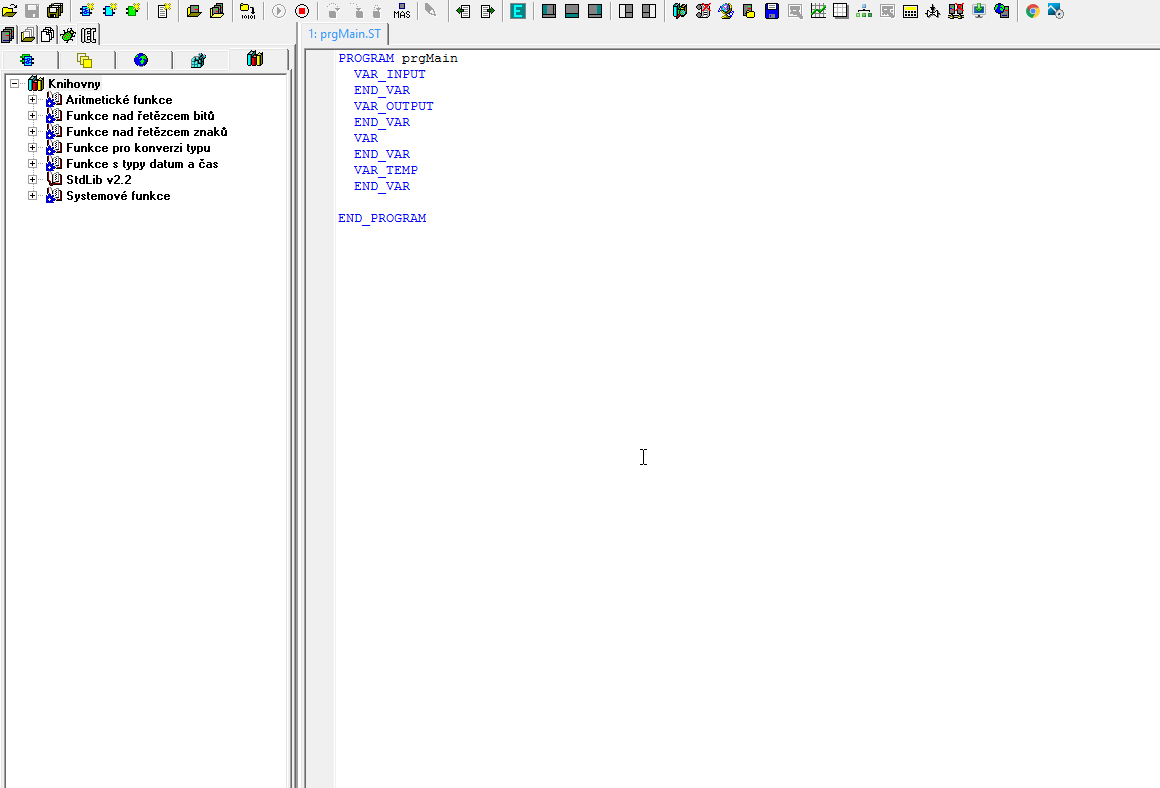Collapse the Knihovny root node
1160x788 pixels.
pos(14,84)
